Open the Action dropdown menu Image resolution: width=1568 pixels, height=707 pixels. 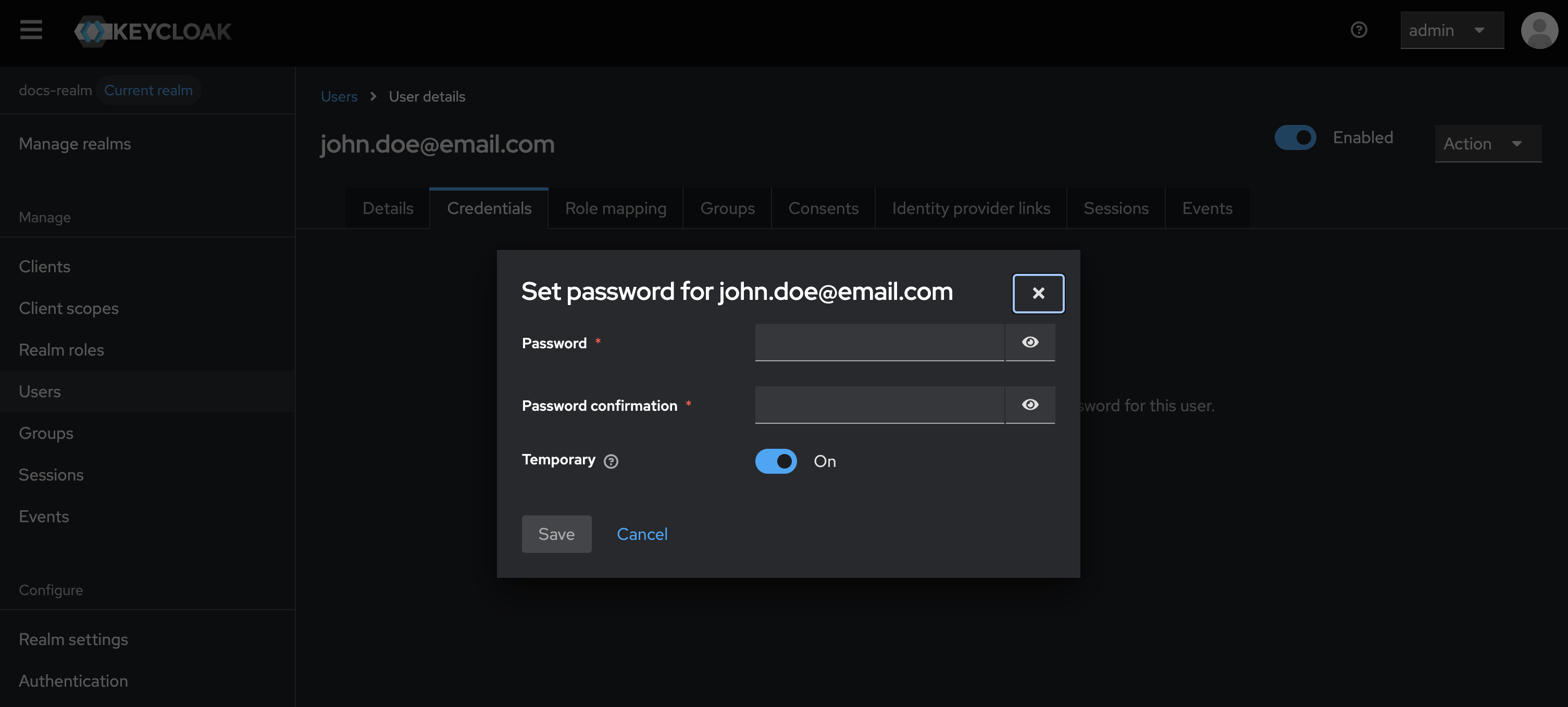tap(1487, 144)
